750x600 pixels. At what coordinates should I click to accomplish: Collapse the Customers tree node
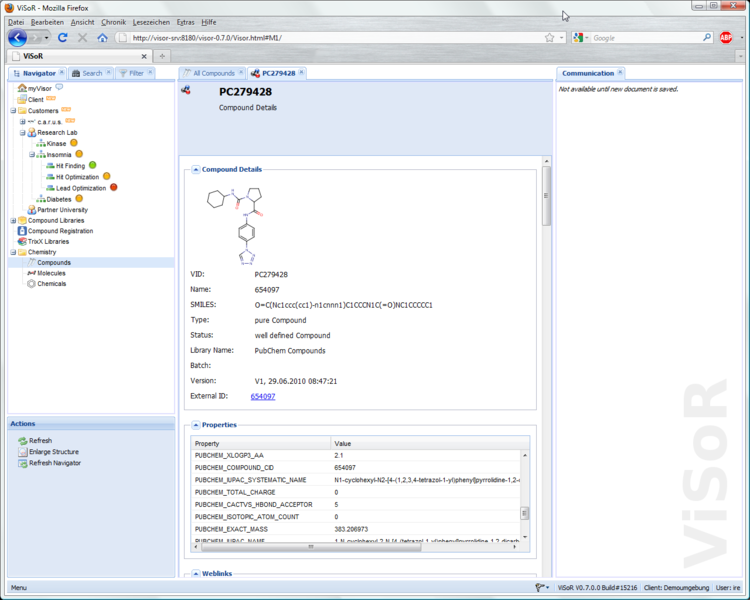(13, 111)
